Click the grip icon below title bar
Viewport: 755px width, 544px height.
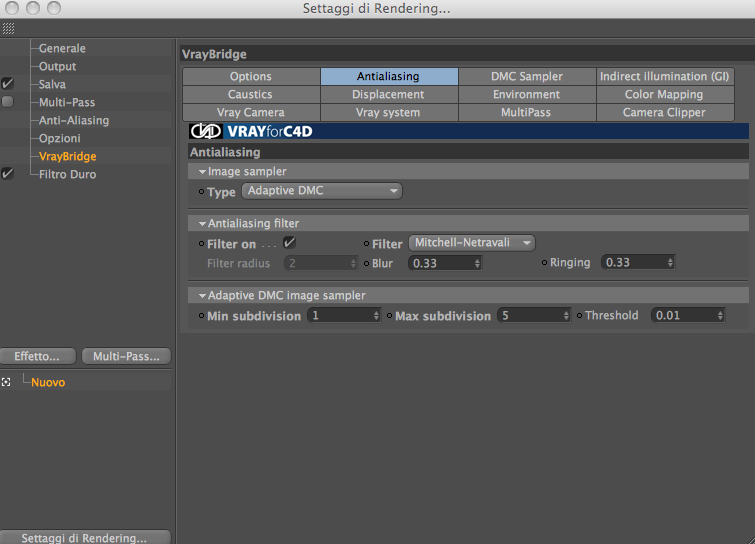[8, 28]
